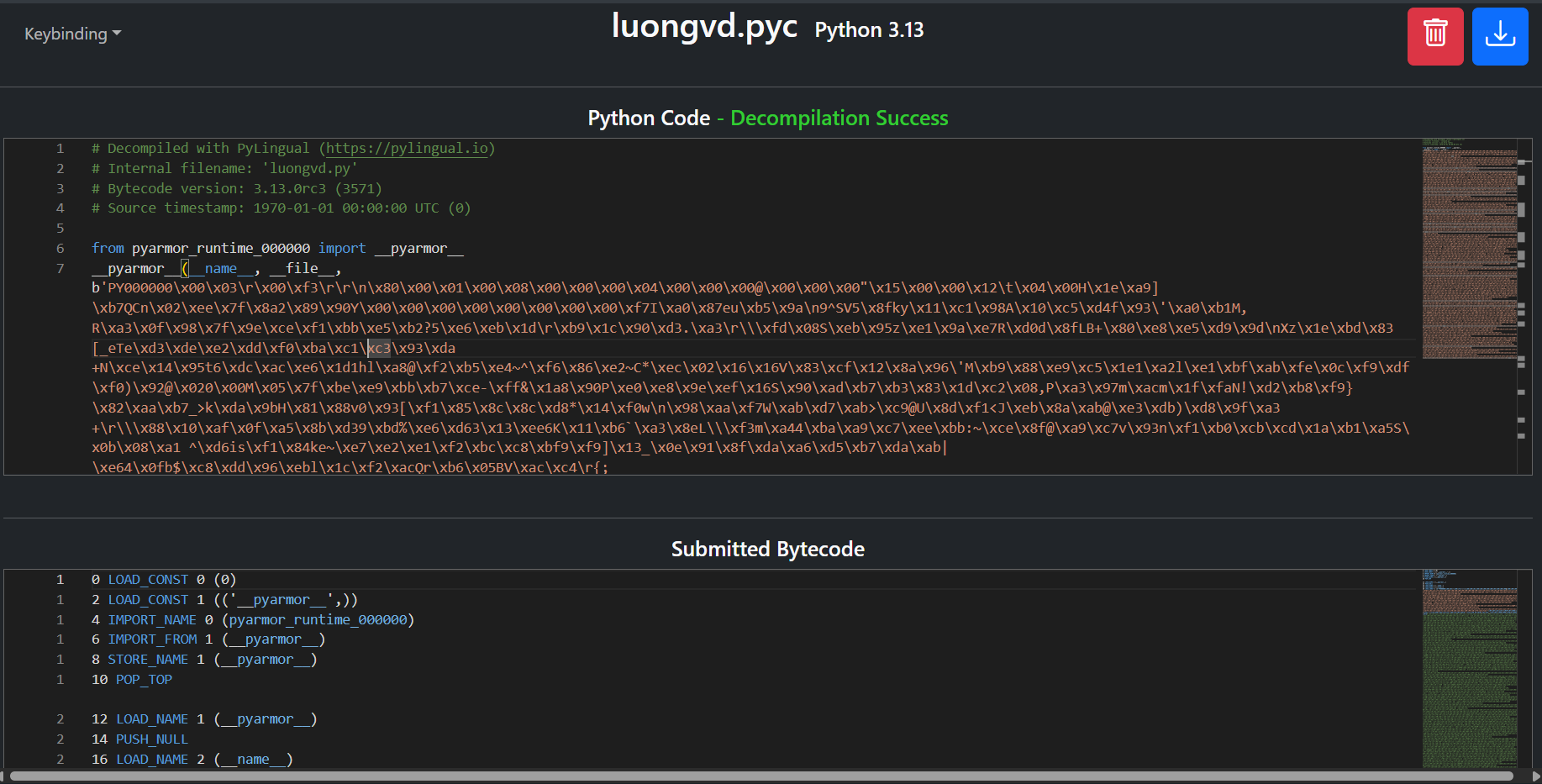Click the luongvd.pyc file title
The image size is (1542, 784).
tap(704, 27)
